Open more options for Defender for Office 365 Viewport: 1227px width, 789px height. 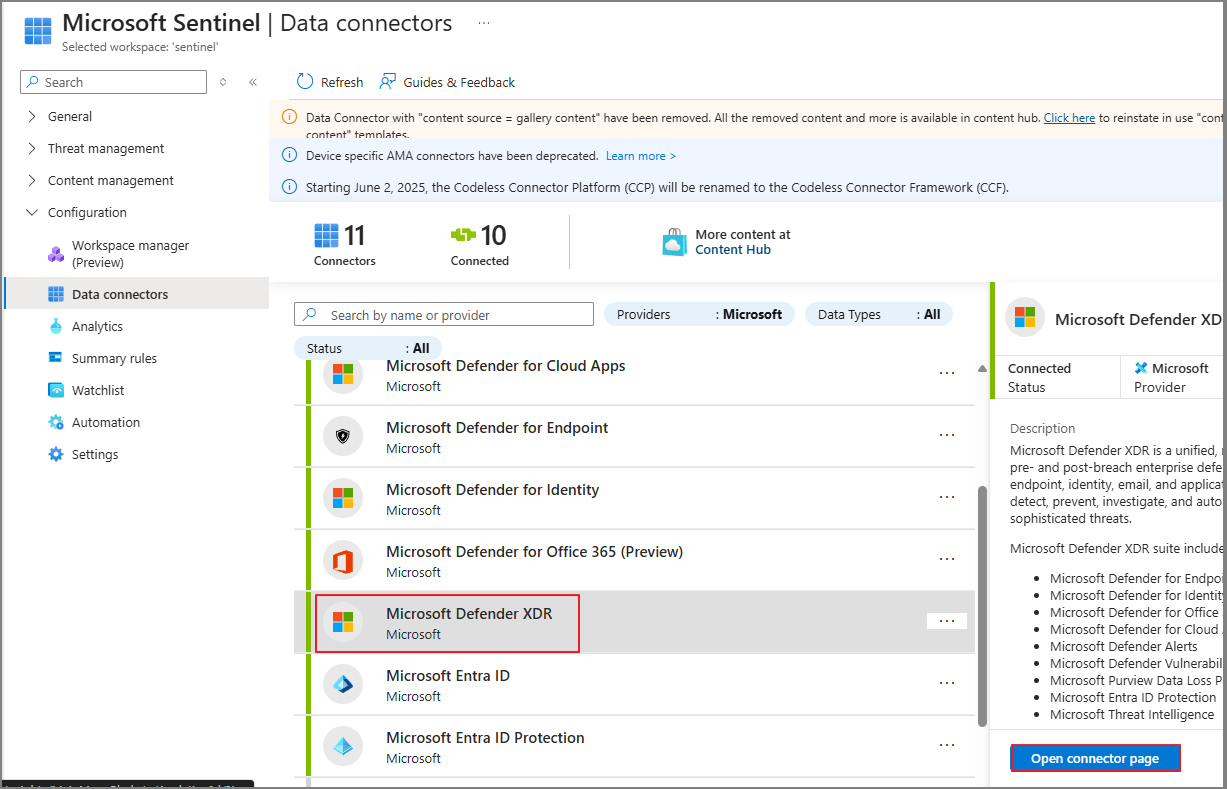(x=947, y=559)
